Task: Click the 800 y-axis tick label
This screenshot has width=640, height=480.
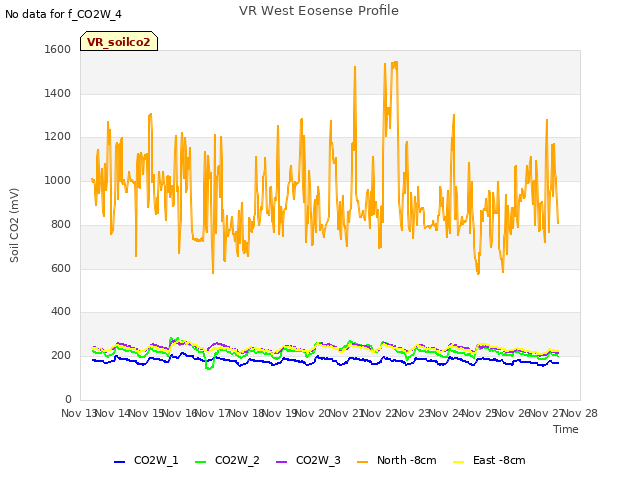Action: [61, 224]
